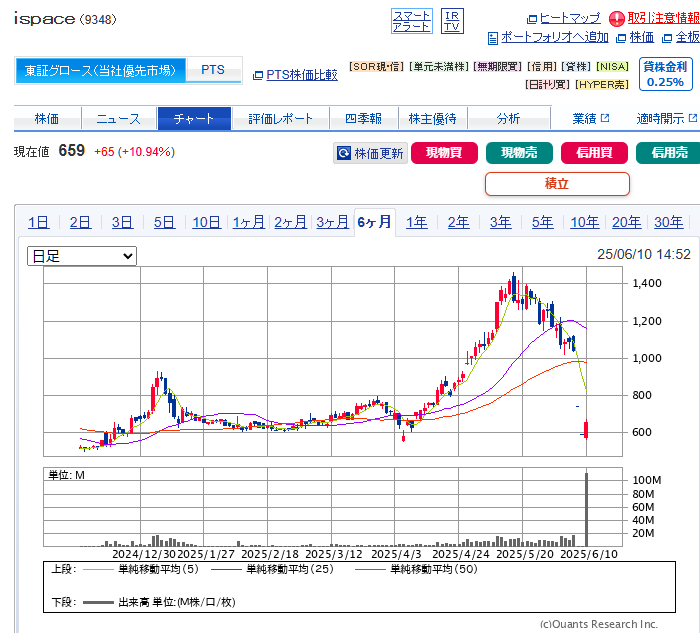Select the 6ヶ月 chart period
The height and width of the screenshot is (633, 700).
[x=375, y=222]
